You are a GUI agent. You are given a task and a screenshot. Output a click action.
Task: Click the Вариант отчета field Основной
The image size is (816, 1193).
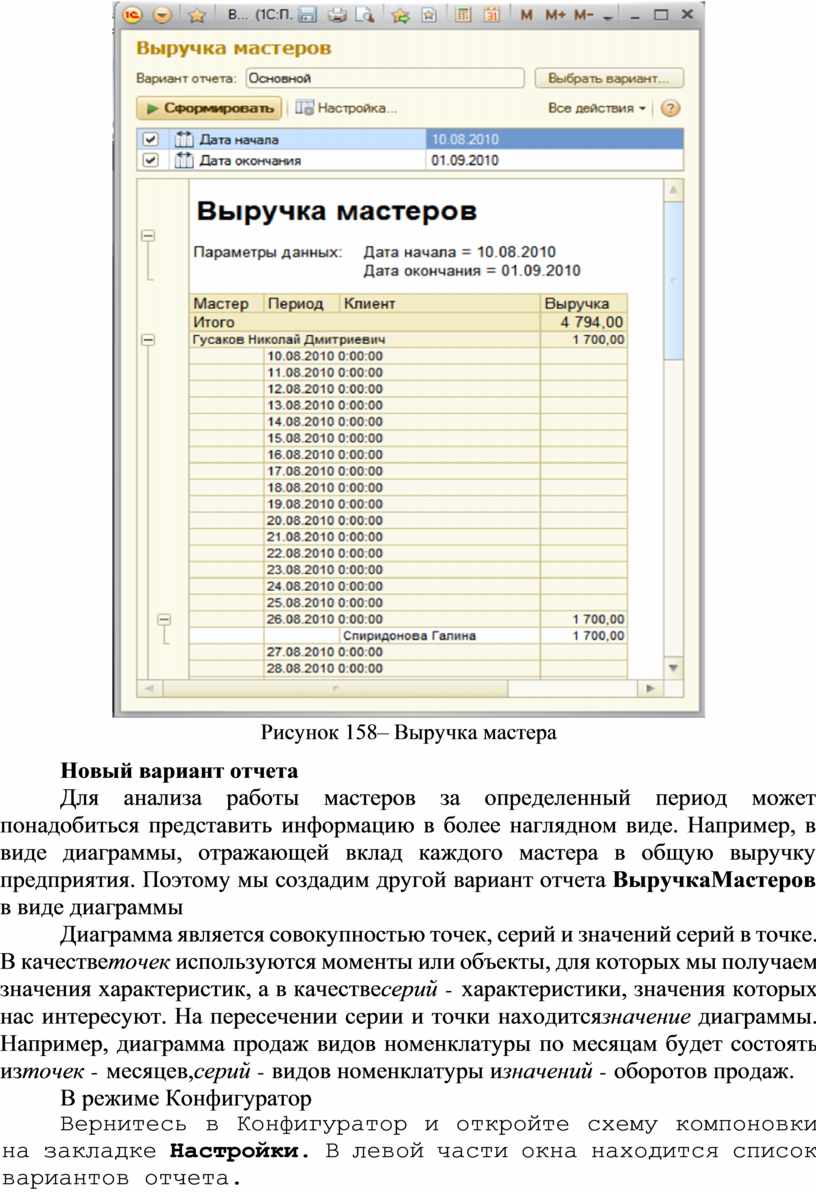[x=385, y=78]
